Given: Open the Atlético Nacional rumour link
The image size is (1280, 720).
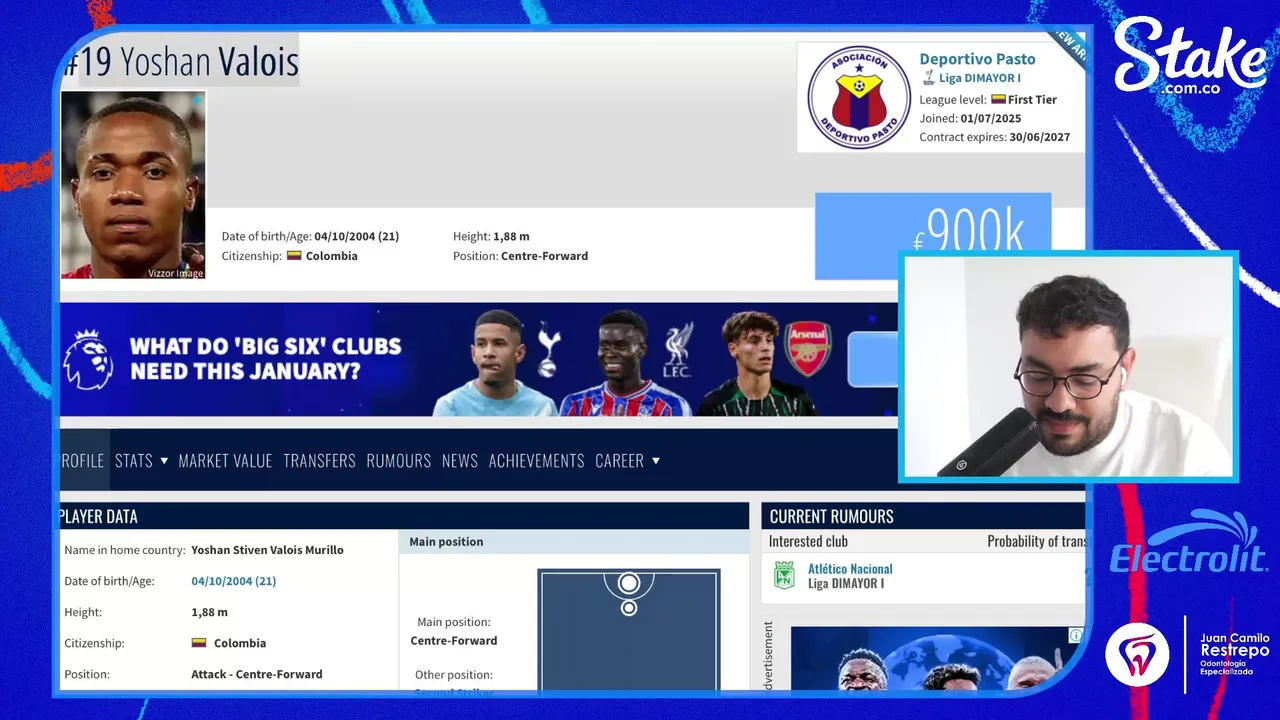Looking at the screenshot, I should 850,569.
